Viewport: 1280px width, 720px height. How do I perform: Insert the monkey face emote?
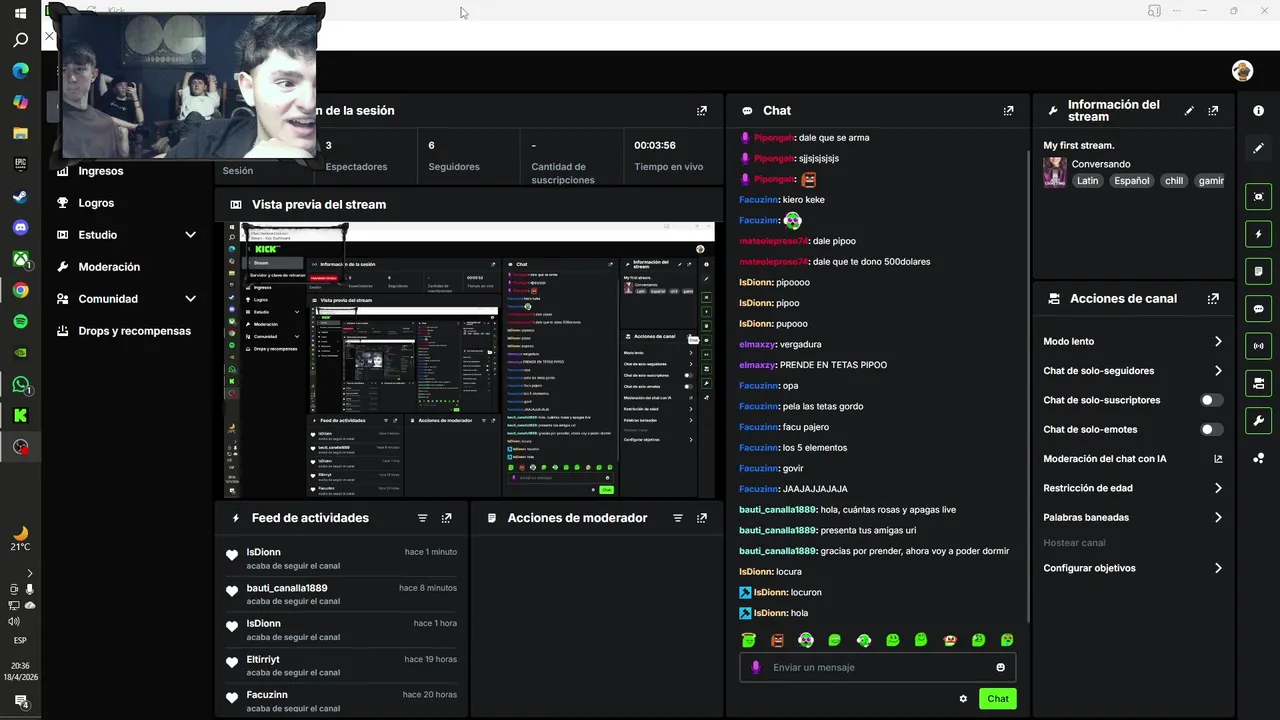[x=950, y=640]
